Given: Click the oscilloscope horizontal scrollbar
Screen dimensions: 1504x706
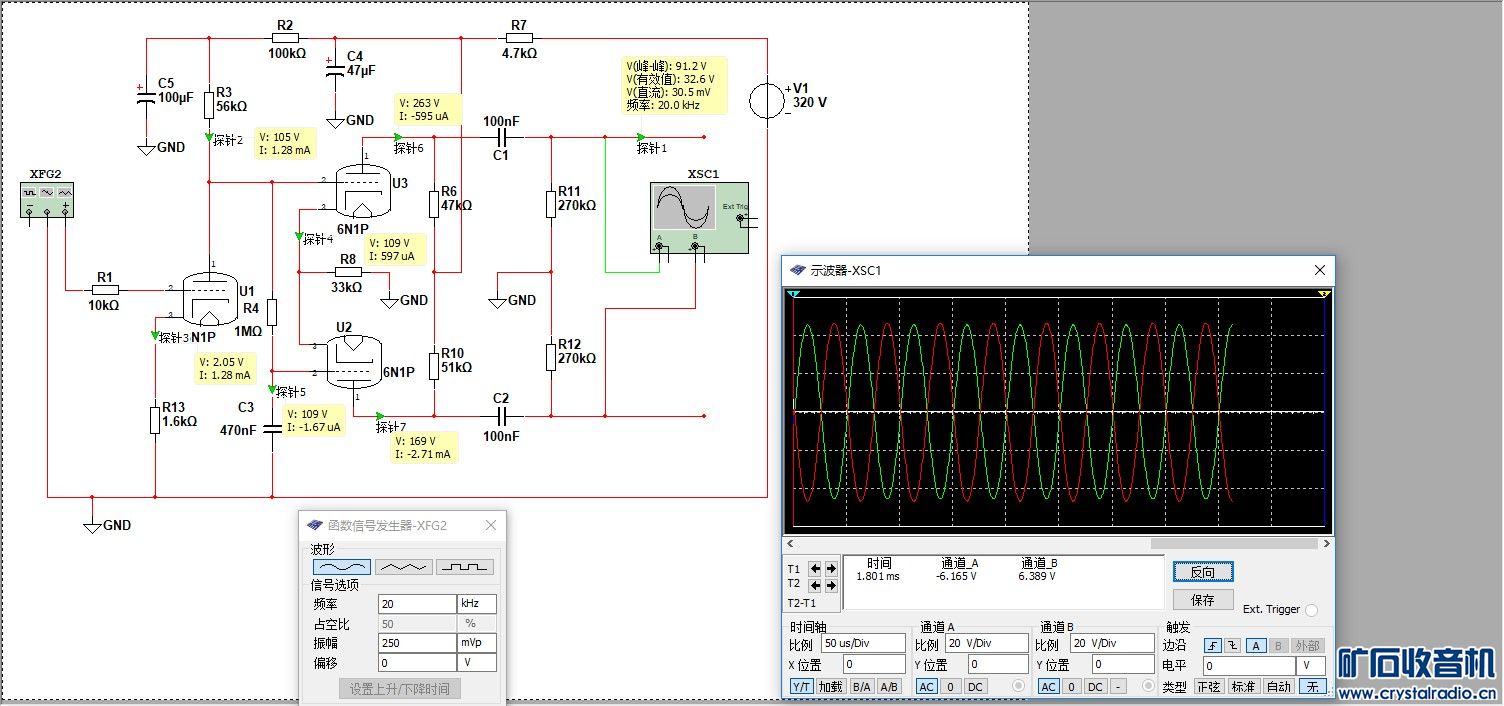Looking at the screenshot, I should point(1057,544).
